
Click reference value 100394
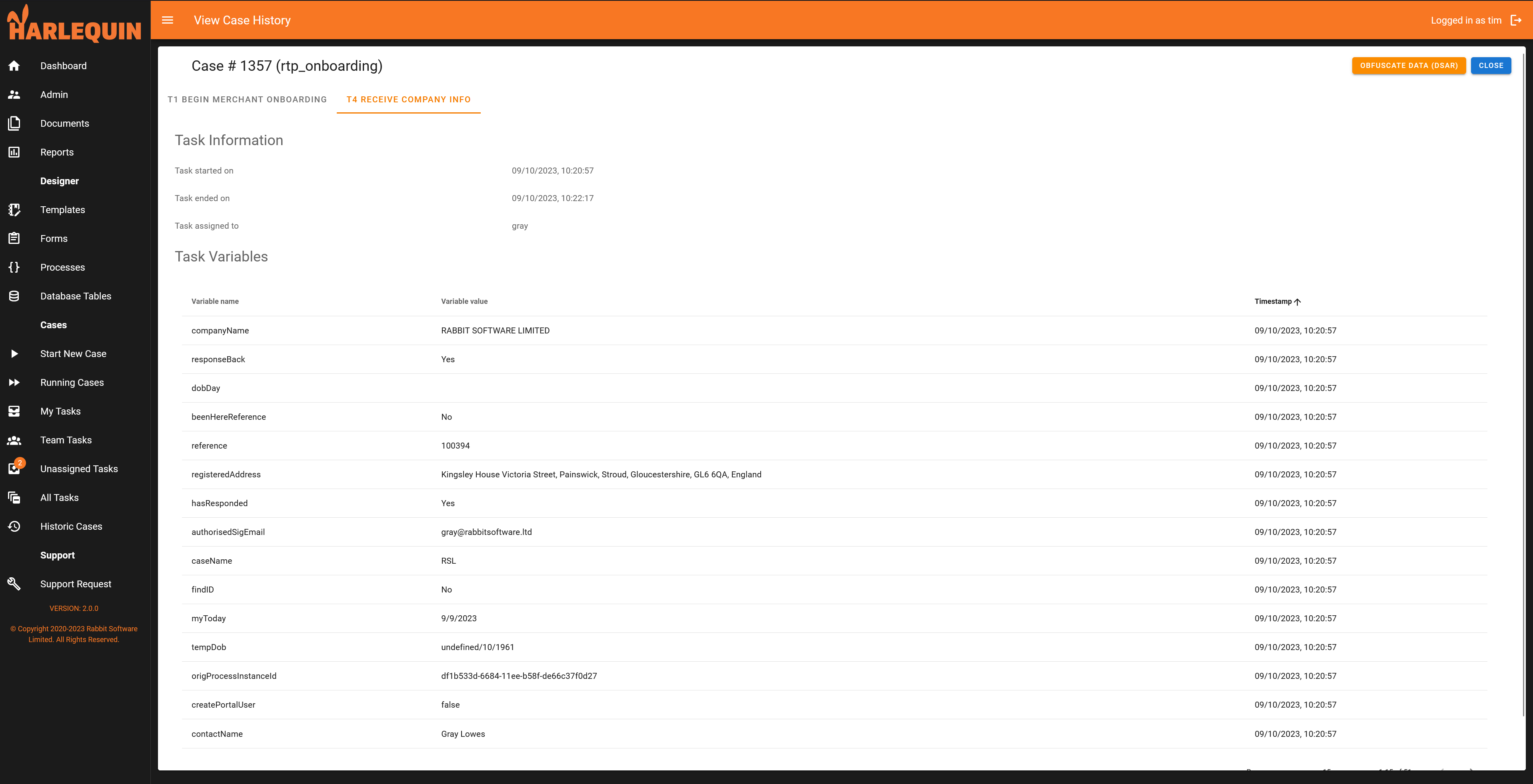click(x=455, y=445)
